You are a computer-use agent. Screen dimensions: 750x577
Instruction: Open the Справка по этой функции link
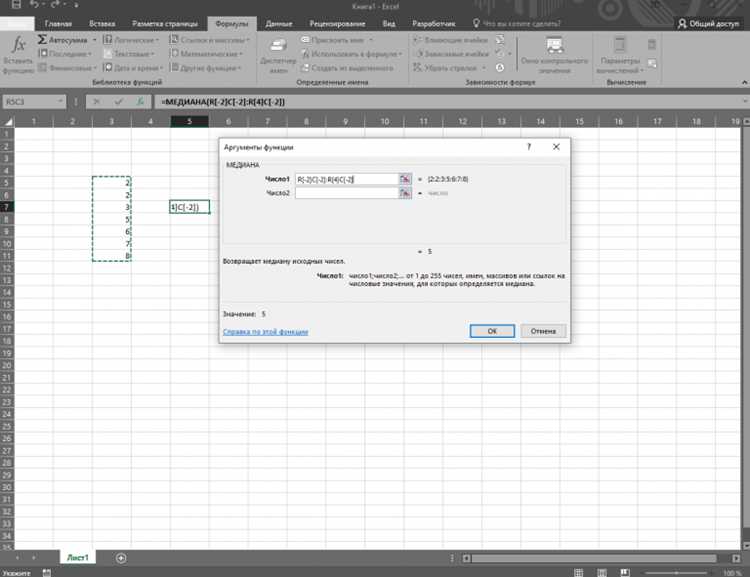tap(265, 332)
